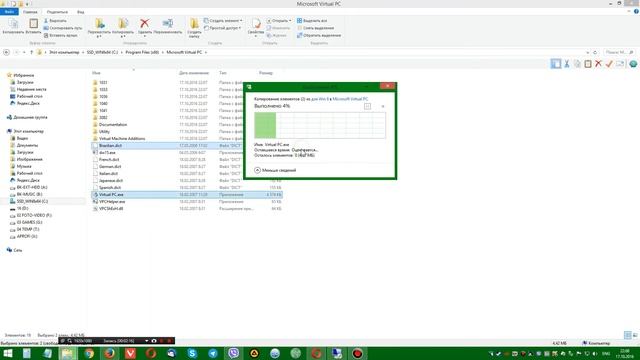Click the green globe icon in right toolbar
The image size is (640, 360).
point(633,64)
